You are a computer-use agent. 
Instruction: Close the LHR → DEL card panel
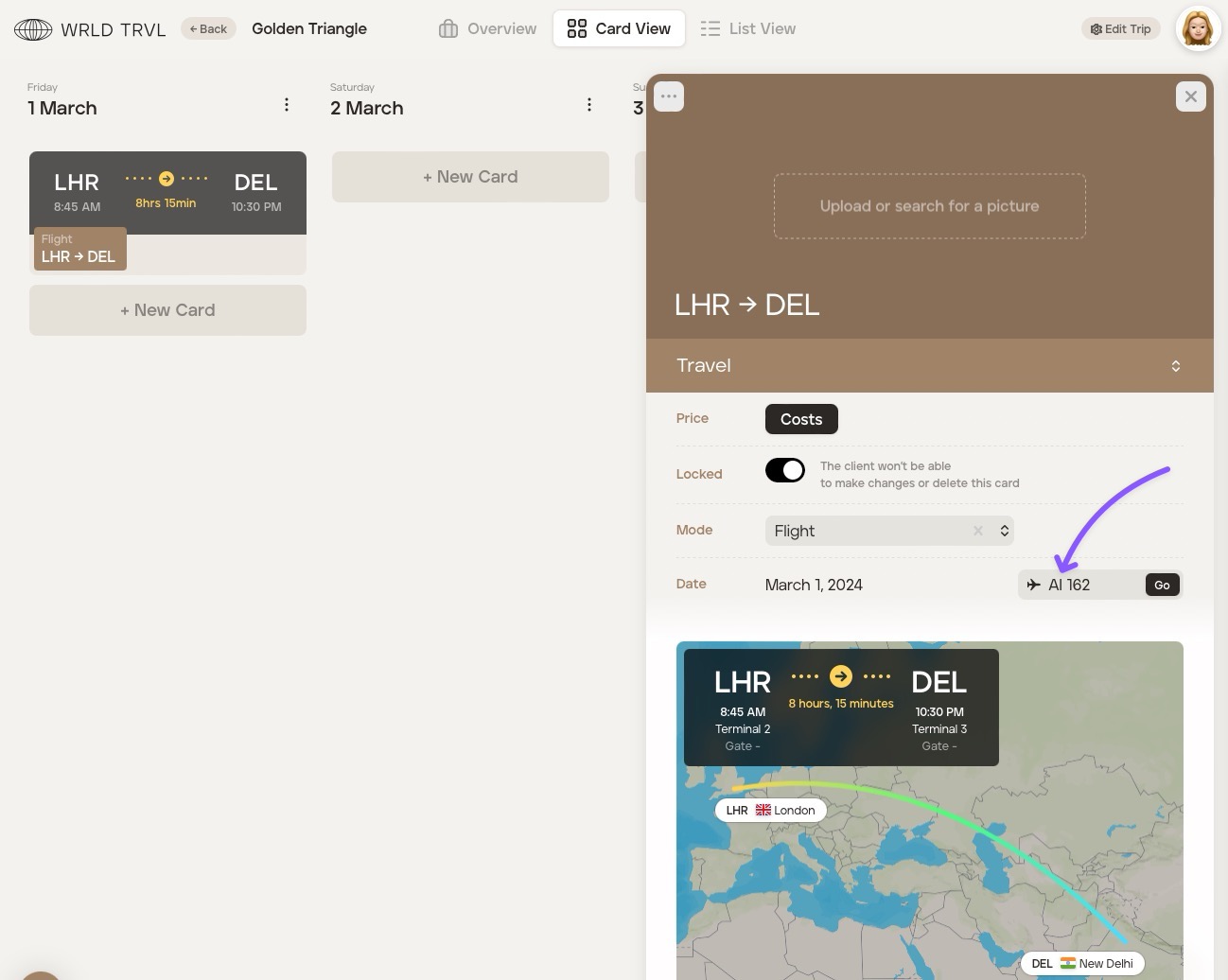click(x=1190, y=96)
